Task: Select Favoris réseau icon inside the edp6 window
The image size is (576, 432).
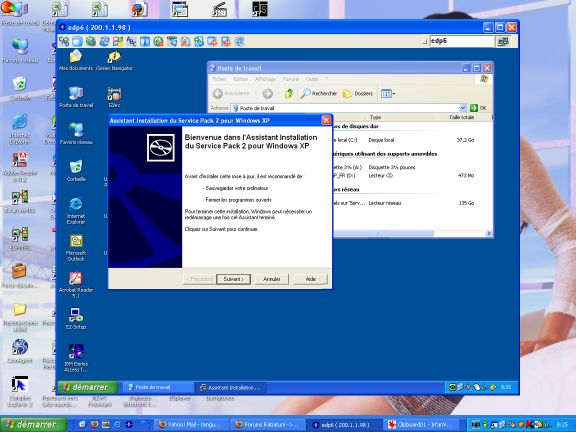Action: 76,133
